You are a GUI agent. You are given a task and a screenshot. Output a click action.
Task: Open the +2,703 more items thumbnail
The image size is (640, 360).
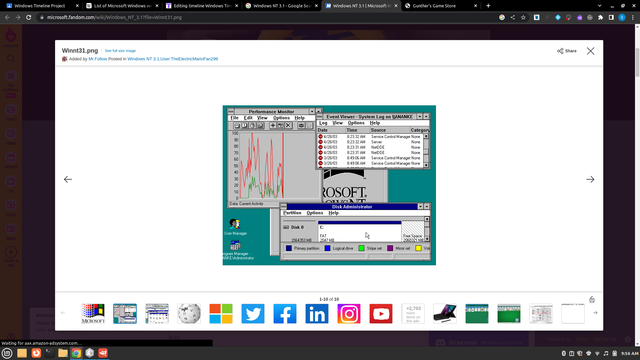coord(413,313)
